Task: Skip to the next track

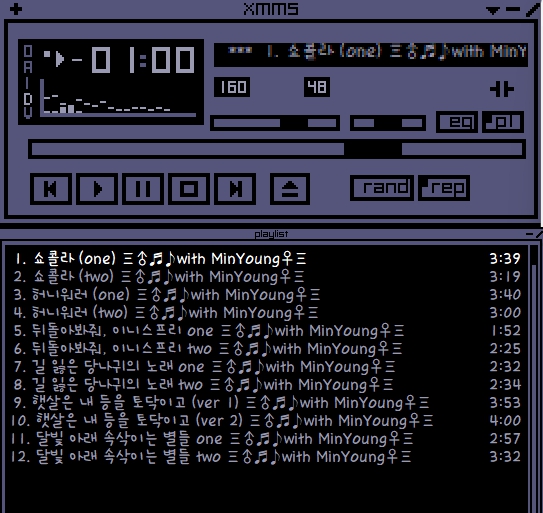Action: 235,189
